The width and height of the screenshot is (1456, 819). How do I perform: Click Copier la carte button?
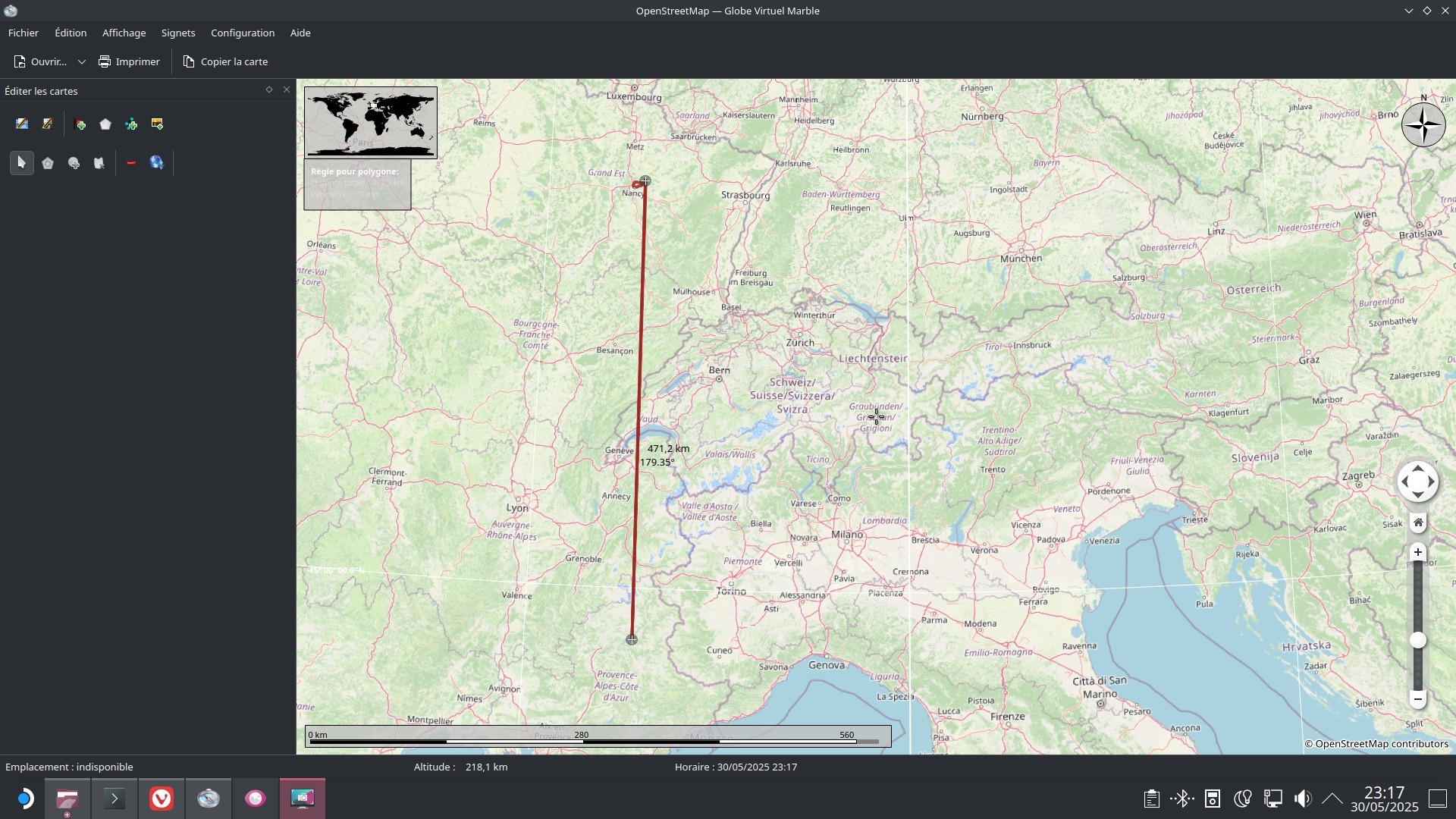226,61
